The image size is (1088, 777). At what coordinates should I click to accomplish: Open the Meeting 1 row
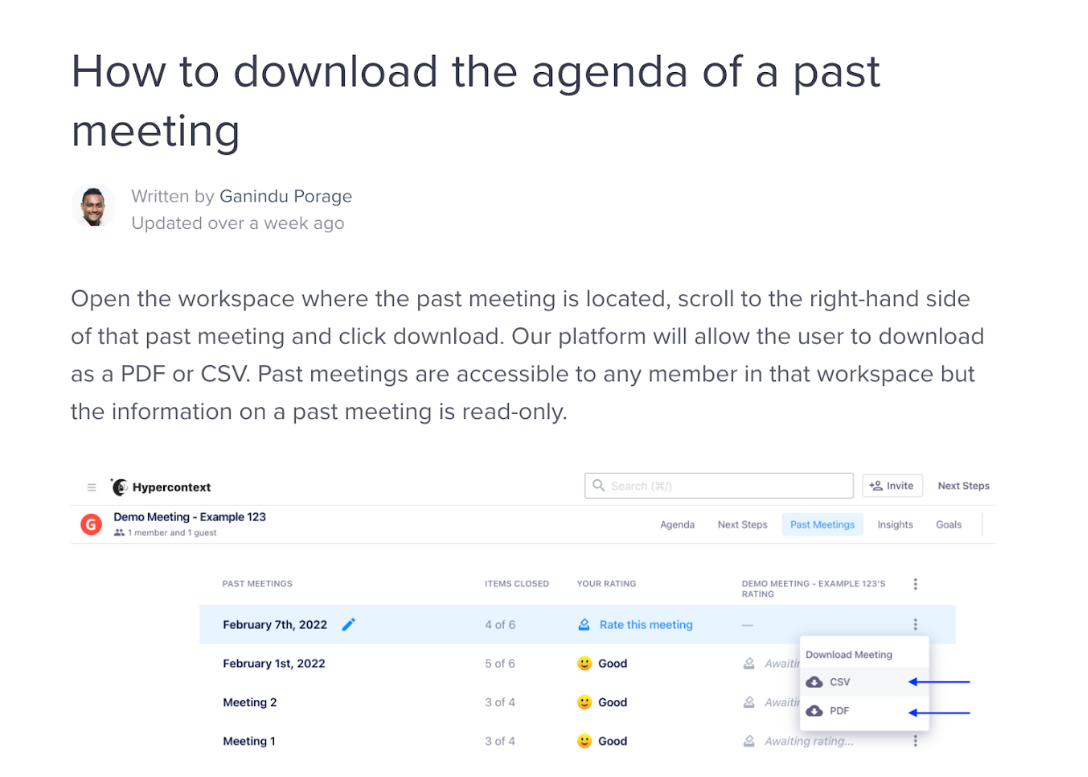click(249, 741)
